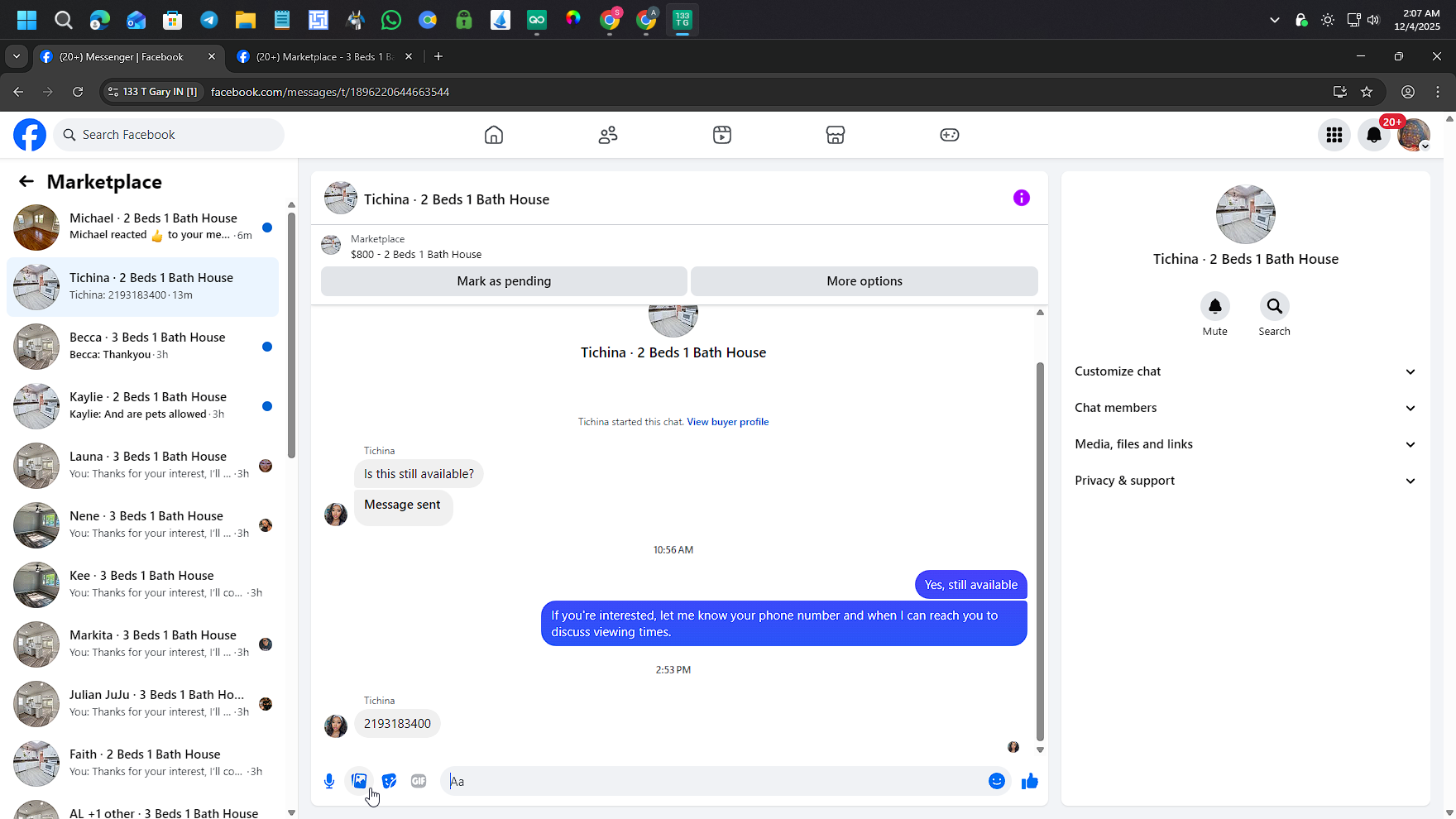The image size is (1456, 819).
Task: Bookmark this page with star icon
Action: [x=1367, y=92]
